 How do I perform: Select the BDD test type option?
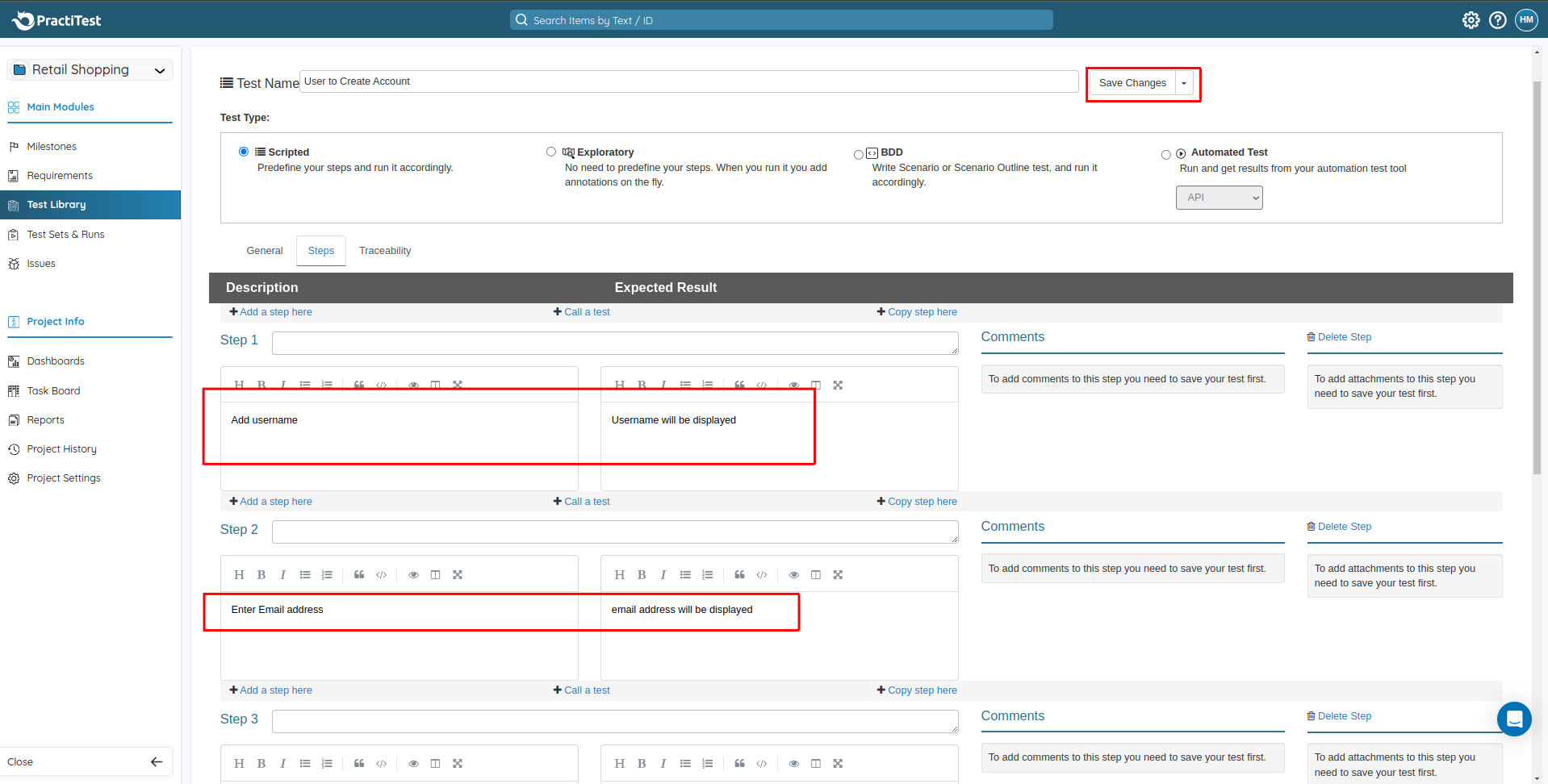click(x=859, y=154)
